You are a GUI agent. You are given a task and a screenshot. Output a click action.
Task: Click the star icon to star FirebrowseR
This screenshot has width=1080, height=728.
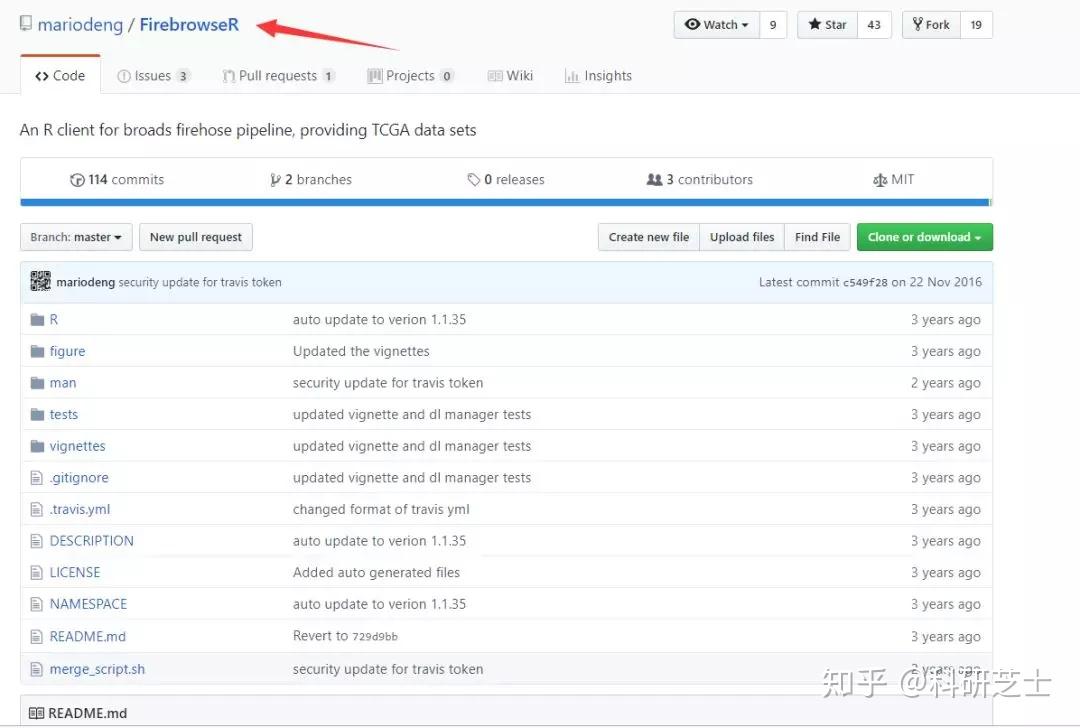click(813, 24)
